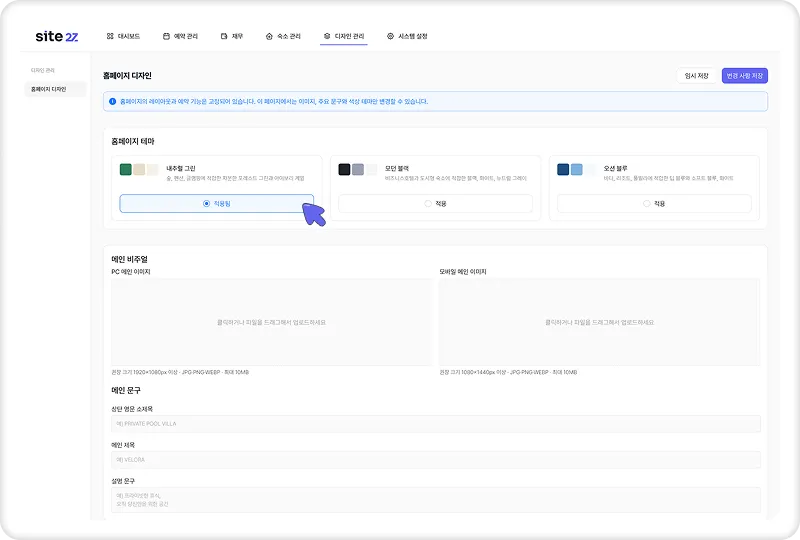Click the blue info icon in the notice banner
The height and width of the screenshot is (540, 800).
coord(113,102)
